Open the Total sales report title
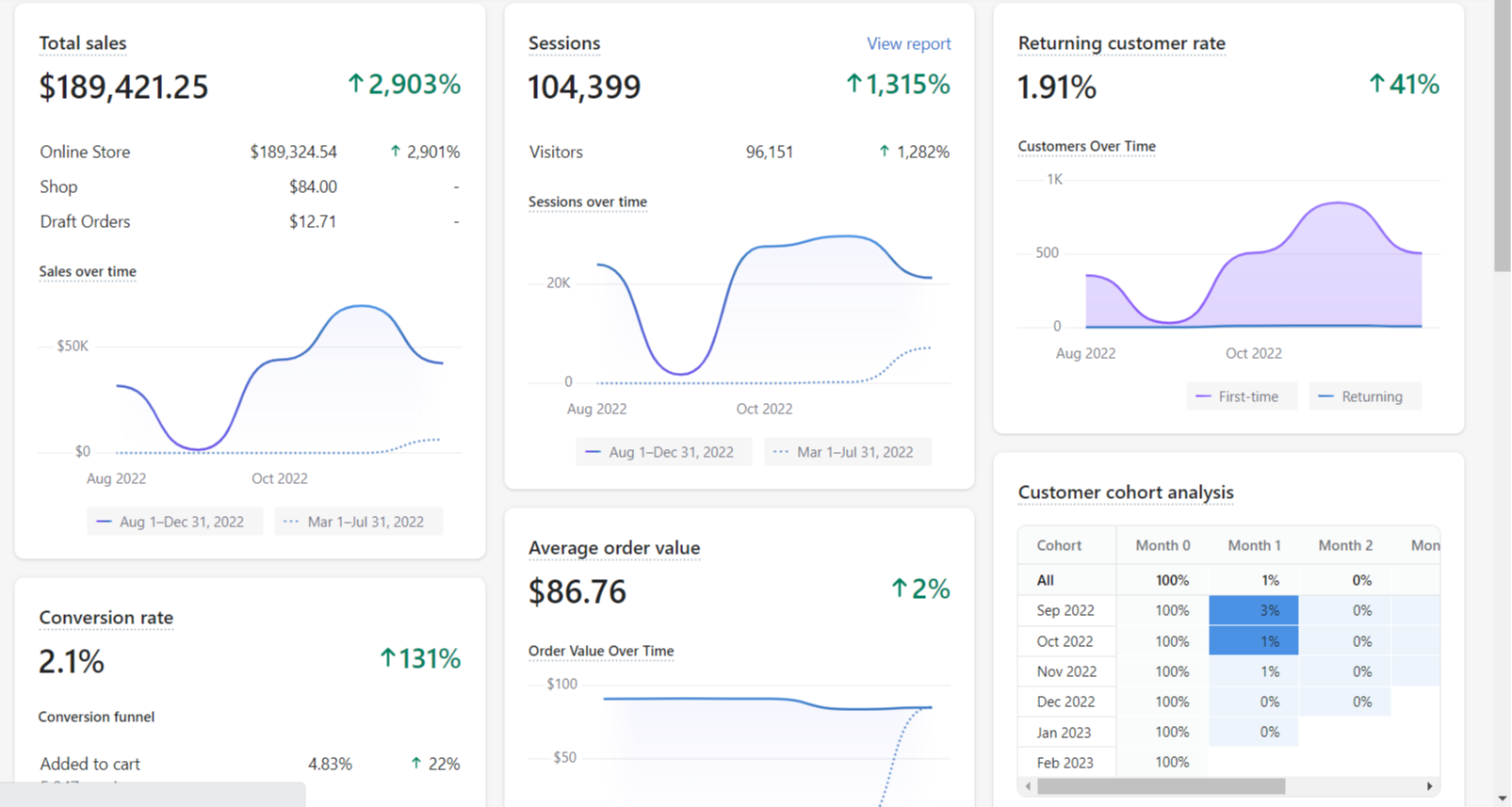1512x807 pixels. click(83, 43)
